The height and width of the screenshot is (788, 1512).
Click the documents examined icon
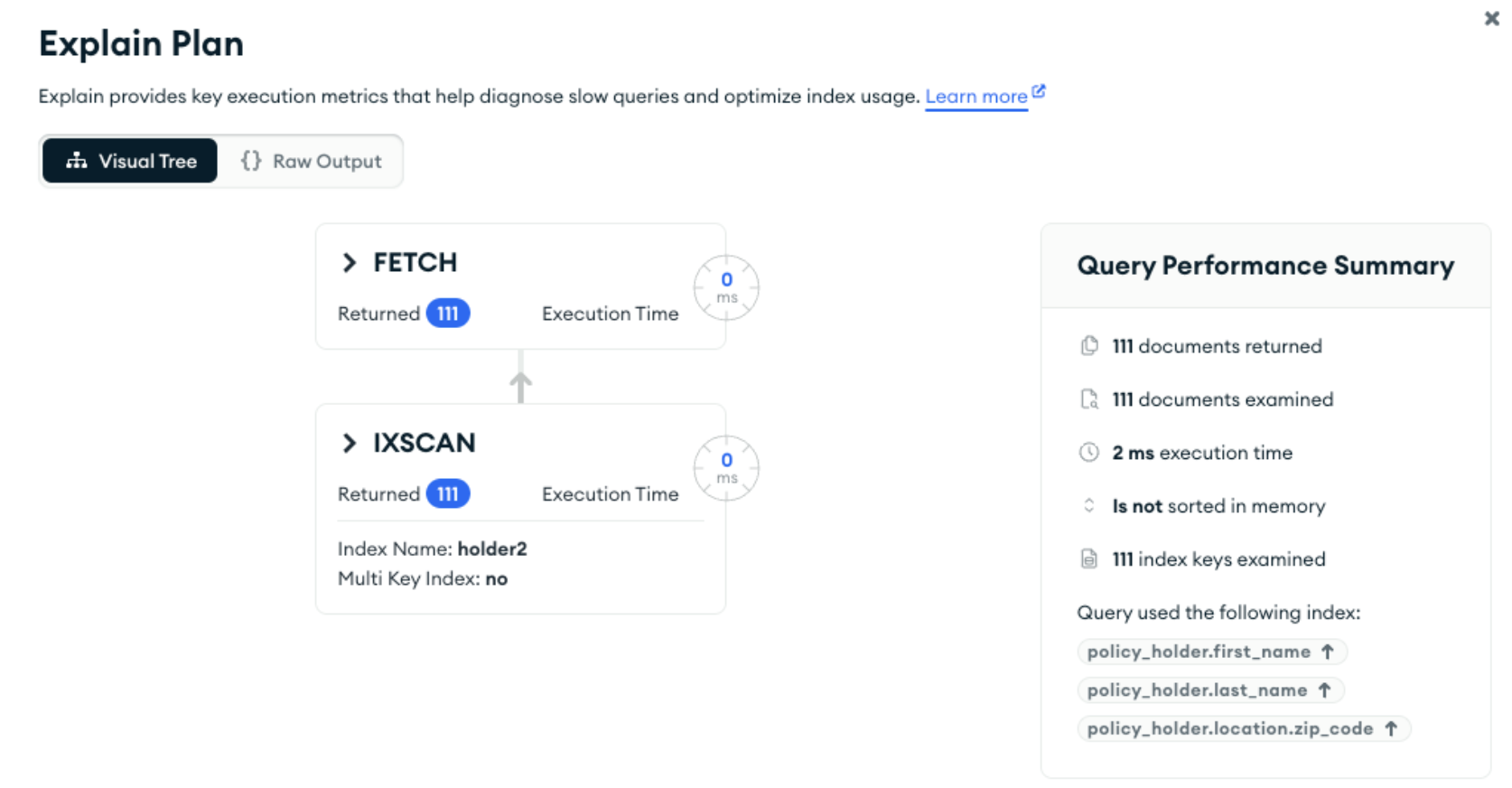pyautogui.click(x=1089, y=399)
